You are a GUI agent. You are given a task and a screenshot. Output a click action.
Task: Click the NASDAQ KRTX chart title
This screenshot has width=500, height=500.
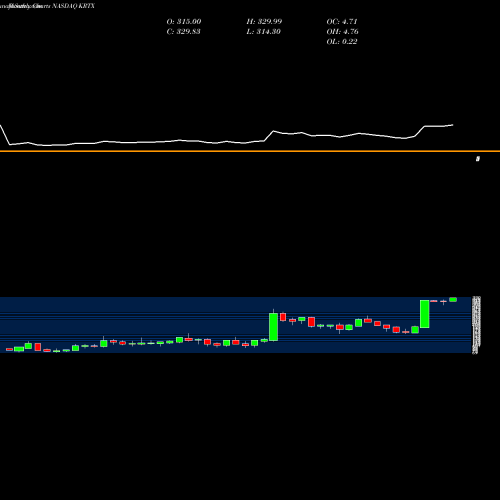[74, 6]
